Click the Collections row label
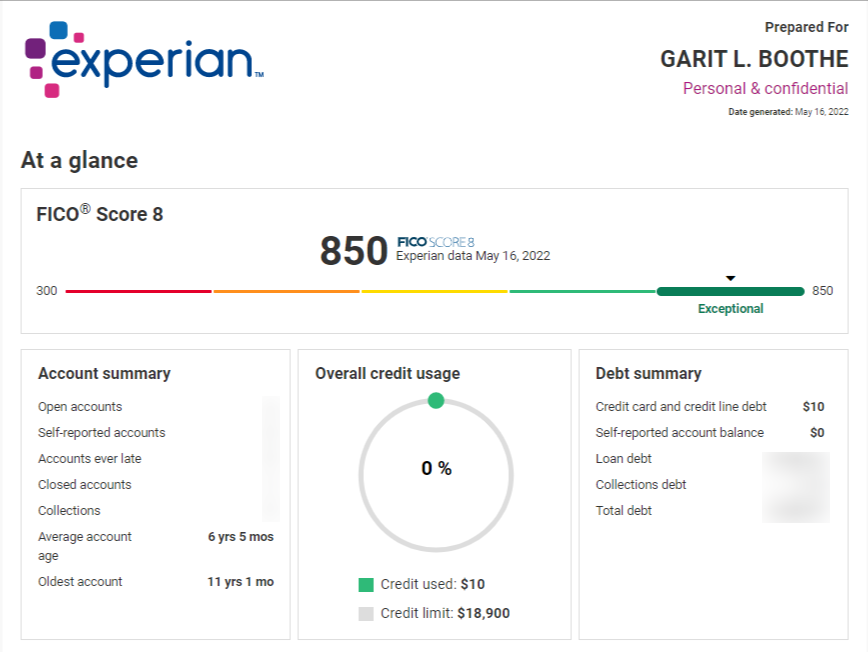Image resolution: width=868 pixels, height=652 pixels. pyautogui.click(x=69, y=511)
